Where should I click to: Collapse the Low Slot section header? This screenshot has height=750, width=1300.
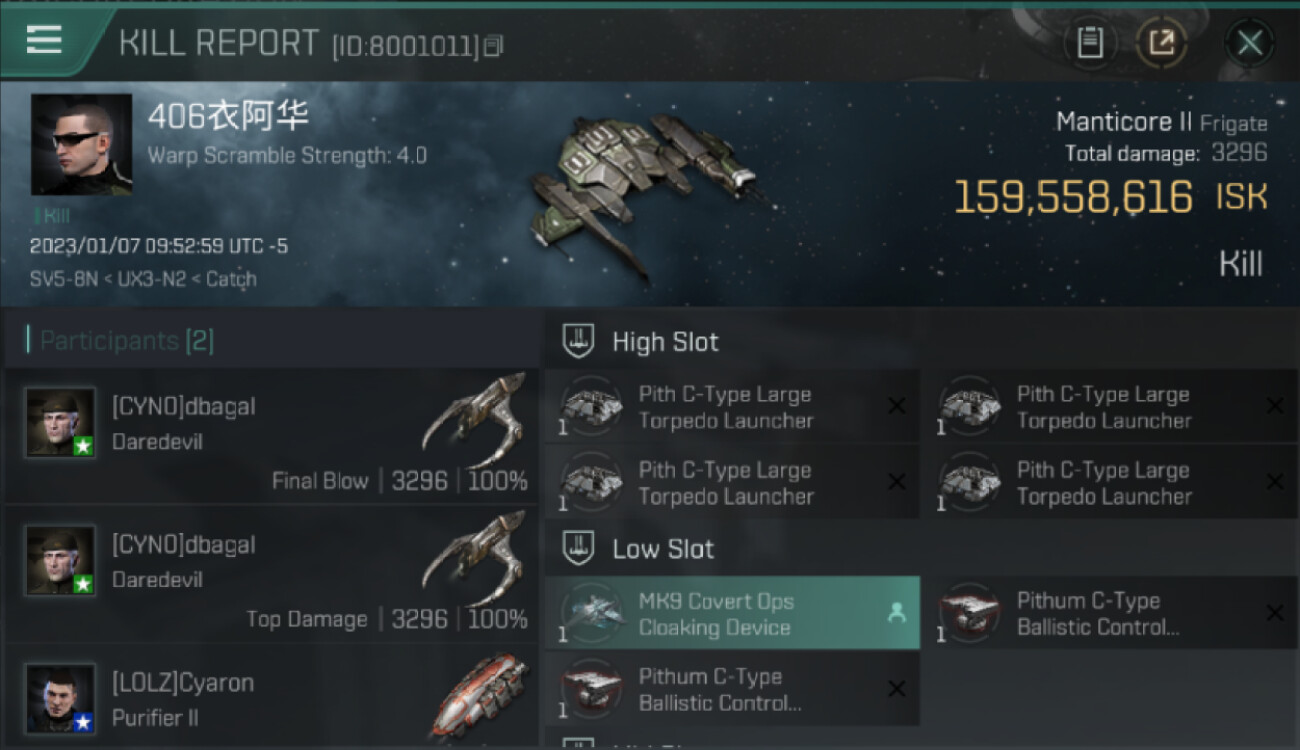pyautogui.click(x=921, y=549)
